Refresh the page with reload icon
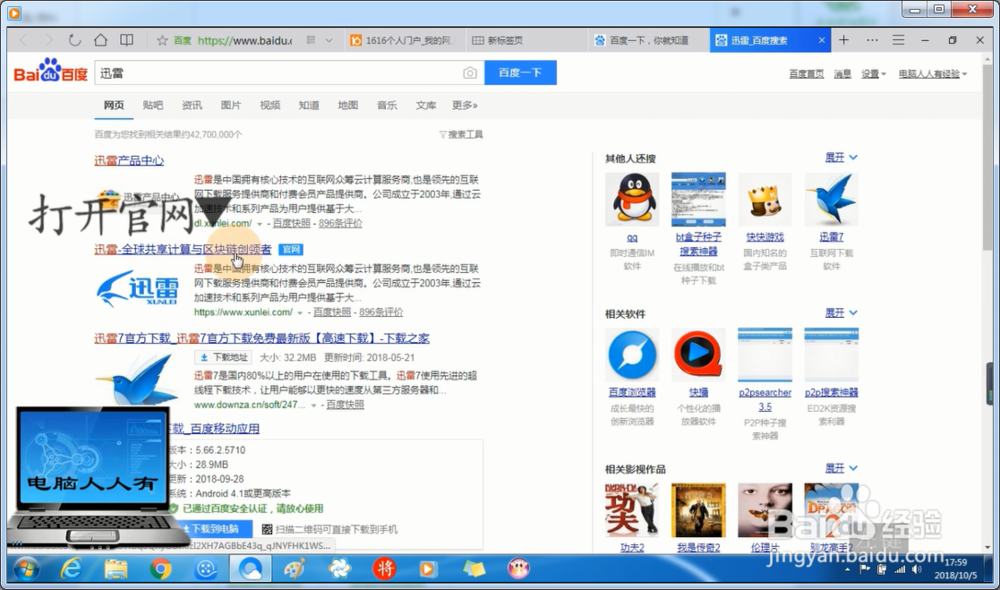 point(75,40)
